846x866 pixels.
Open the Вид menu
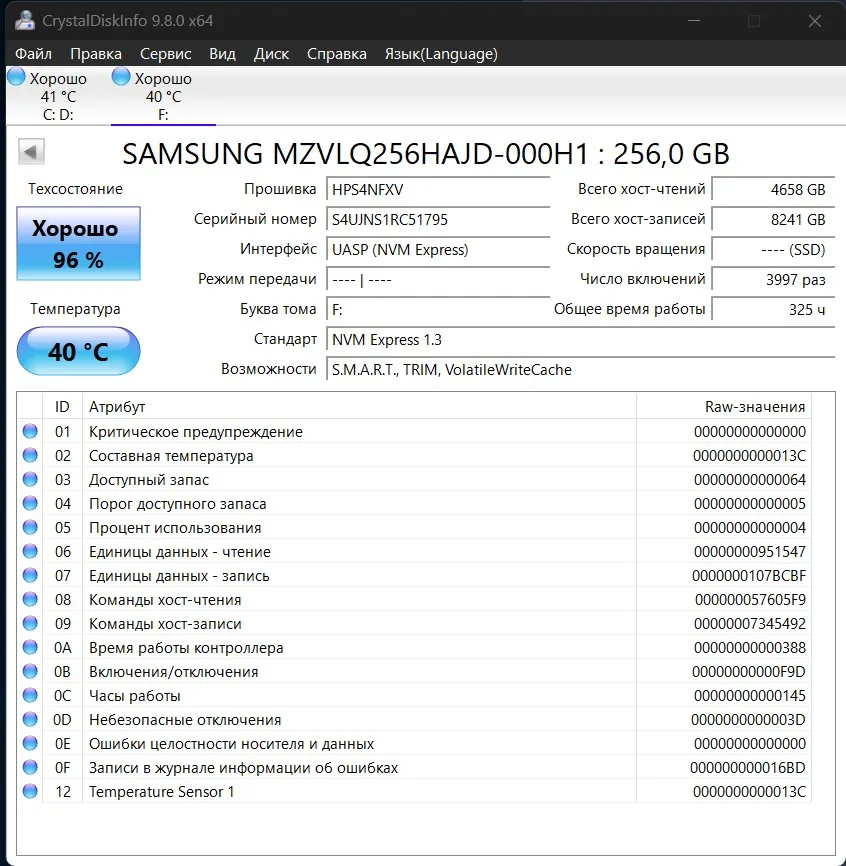point(222,54)
